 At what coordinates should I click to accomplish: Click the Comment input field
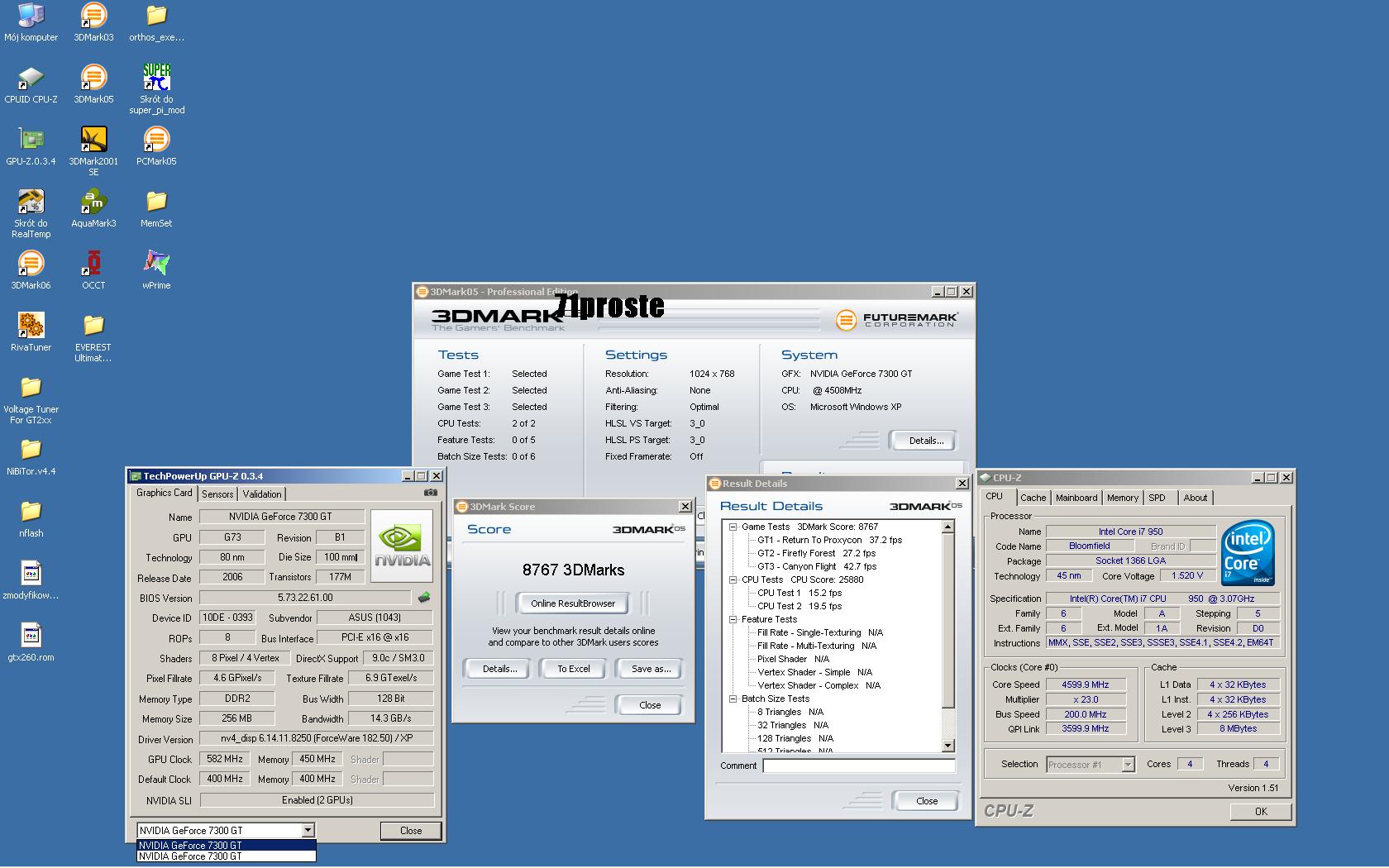(859, 765)
